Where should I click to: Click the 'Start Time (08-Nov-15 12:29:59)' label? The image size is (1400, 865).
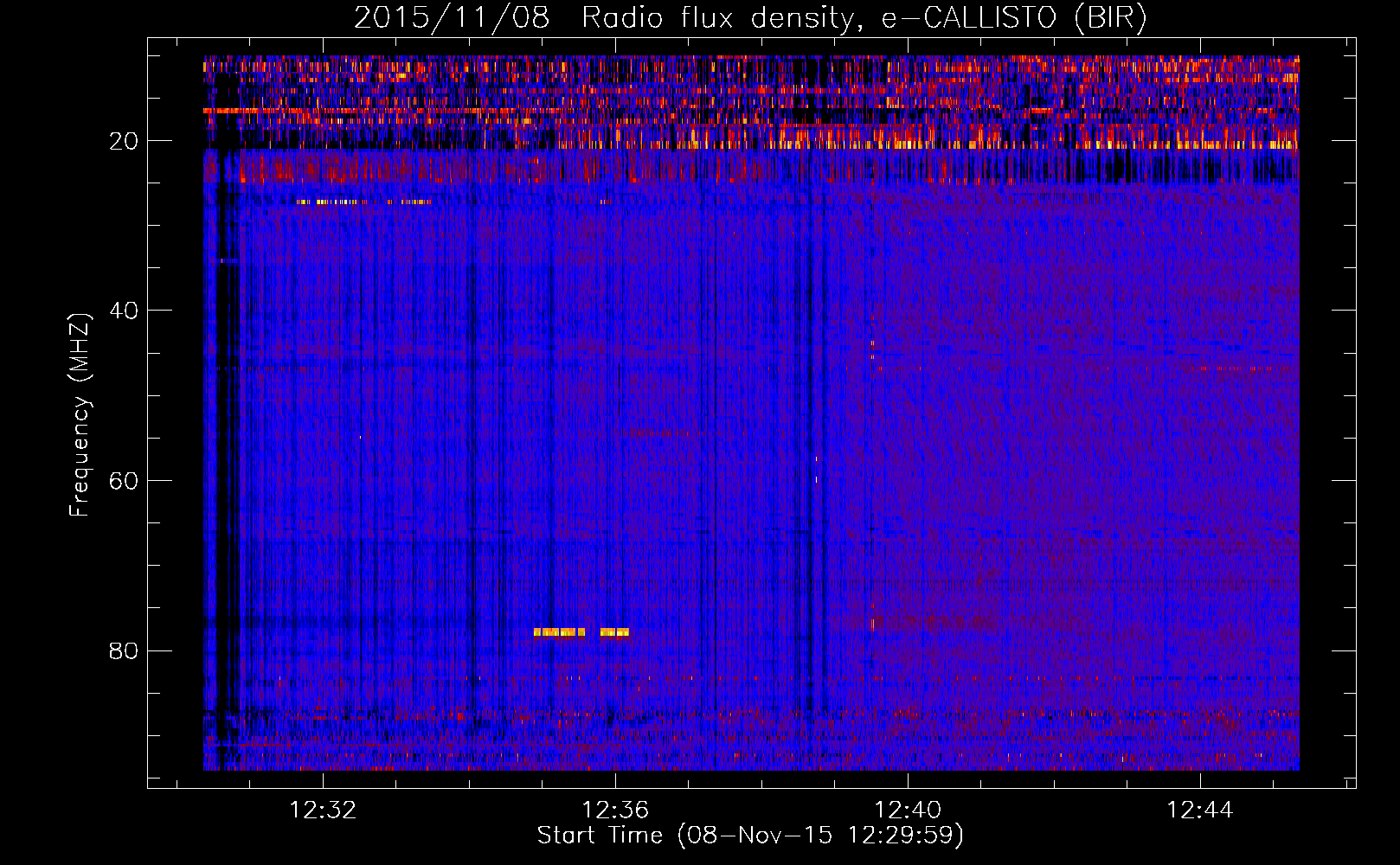point(750,835)
